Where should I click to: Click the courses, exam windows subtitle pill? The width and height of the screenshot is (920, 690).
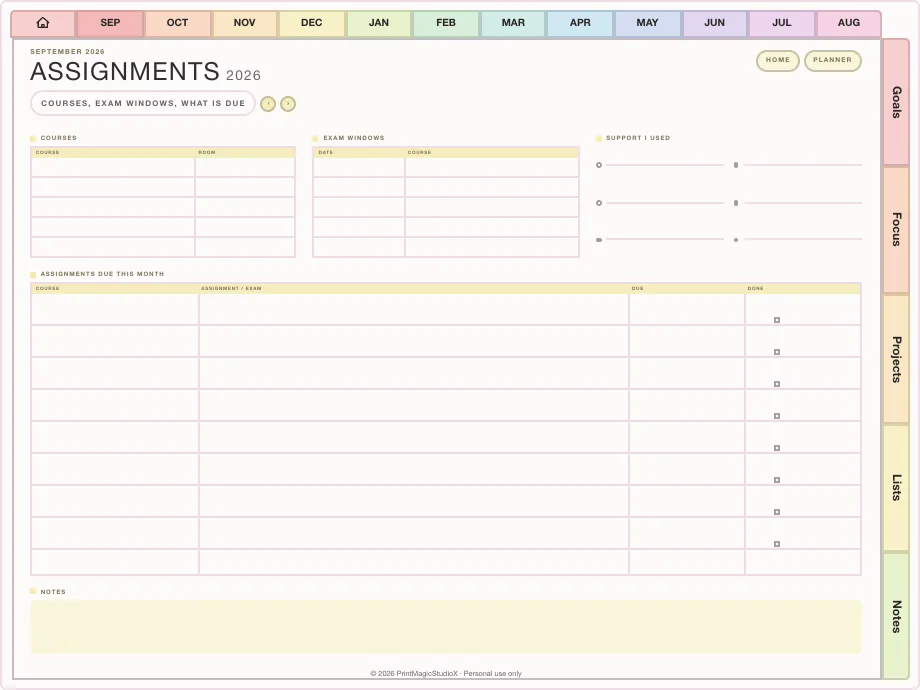click(143, 103)
